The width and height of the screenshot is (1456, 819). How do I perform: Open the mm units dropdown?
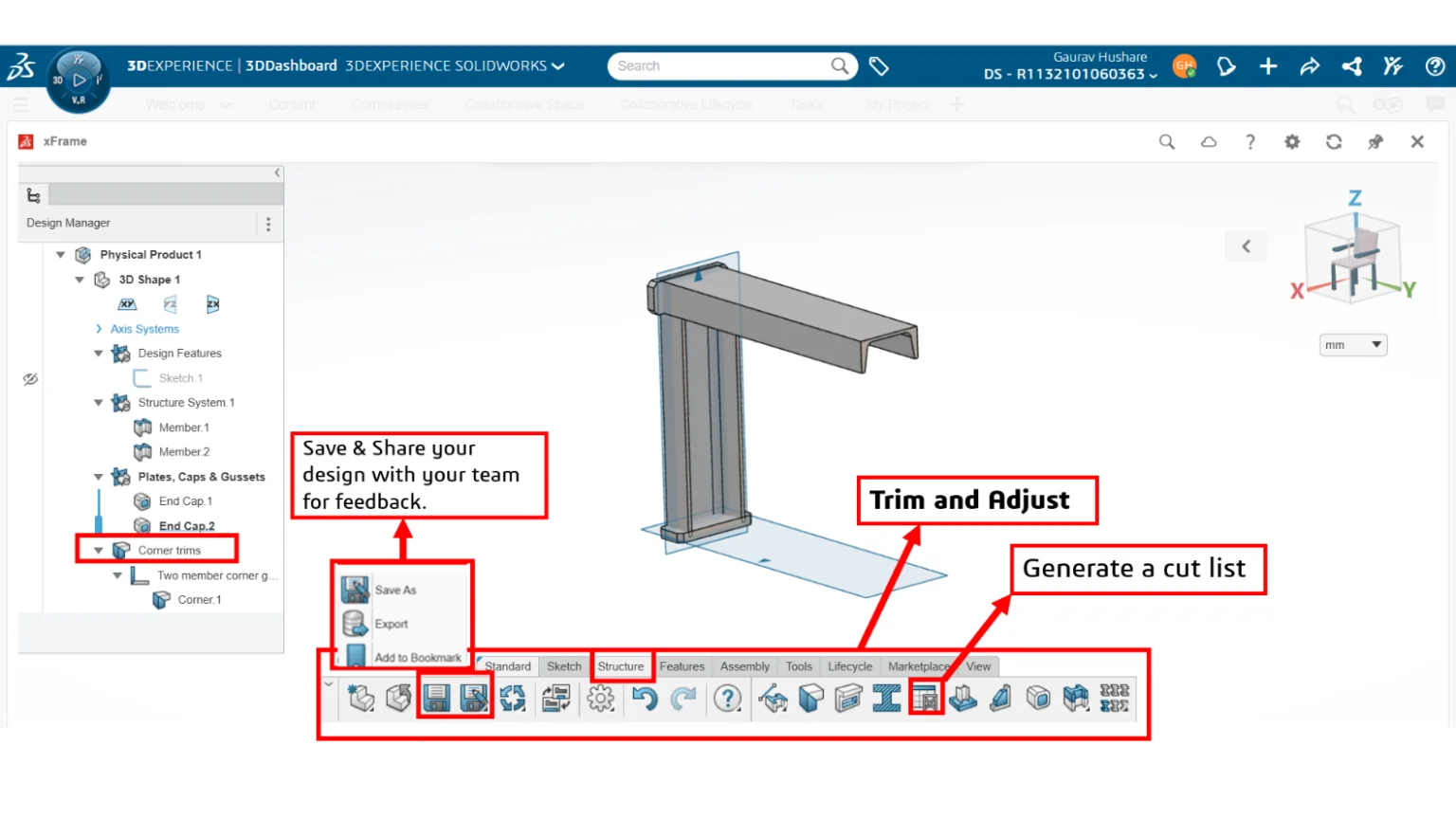(1354, 345)
